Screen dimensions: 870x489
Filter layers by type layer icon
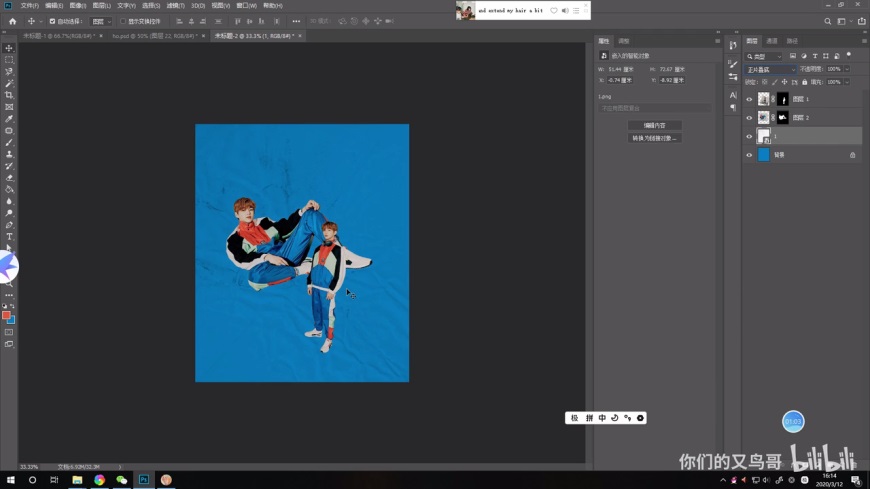pos(815,56)
